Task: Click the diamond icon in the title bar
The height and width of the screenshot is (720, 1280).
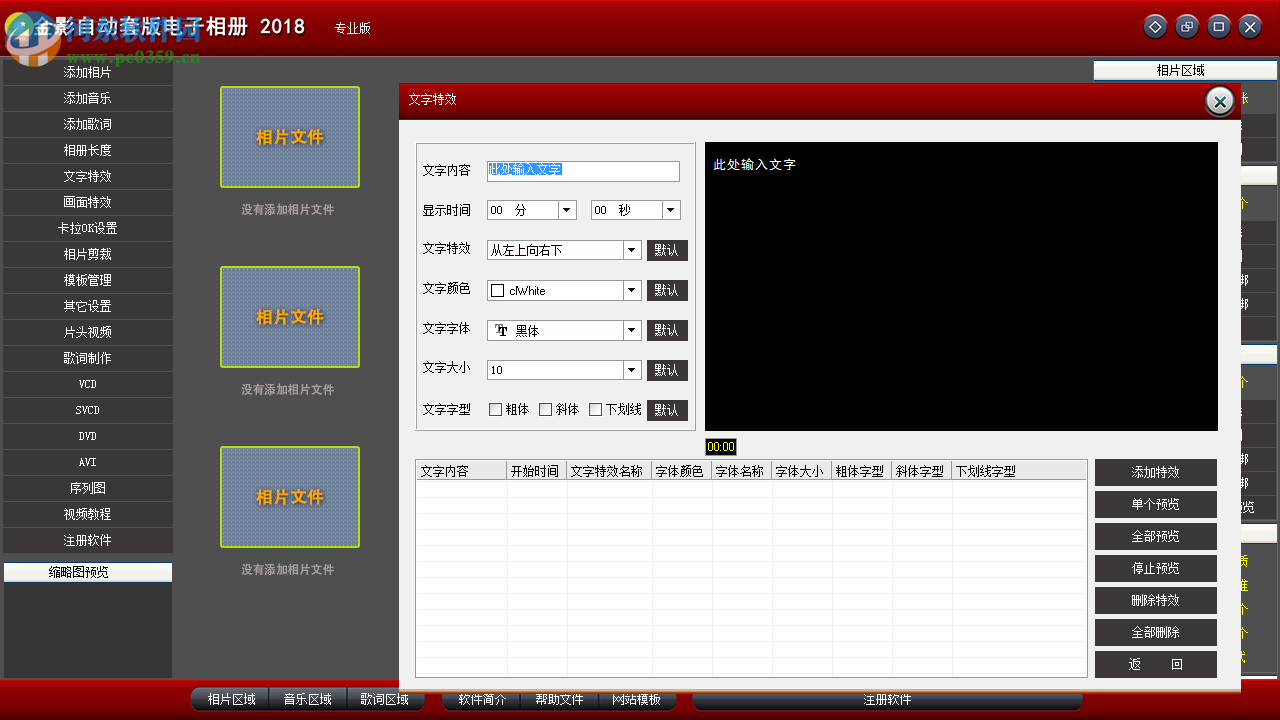Action: point(1155,27)
